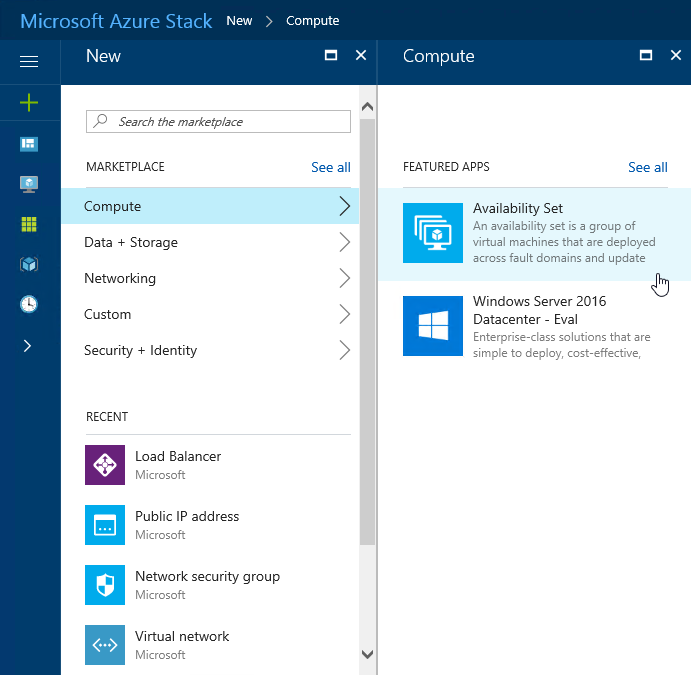
Task: Click the Load Balancer purple icon
Action: [x=105, y=465]
